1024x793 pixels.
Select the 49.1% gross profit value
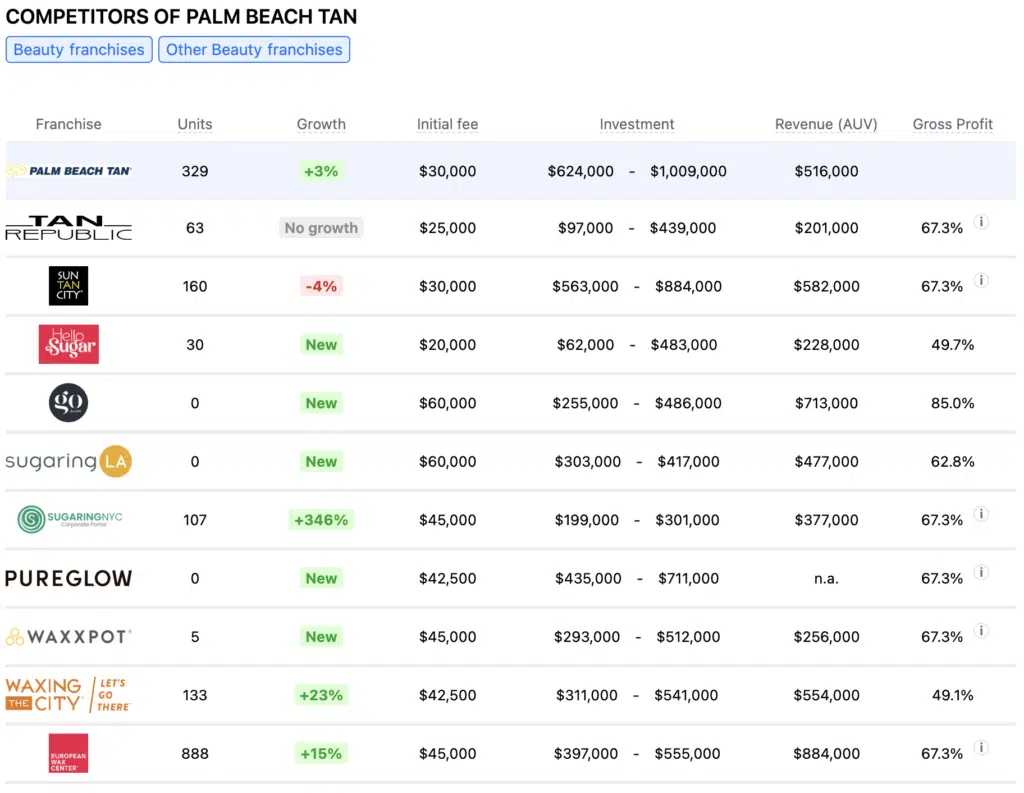(952, 695)
